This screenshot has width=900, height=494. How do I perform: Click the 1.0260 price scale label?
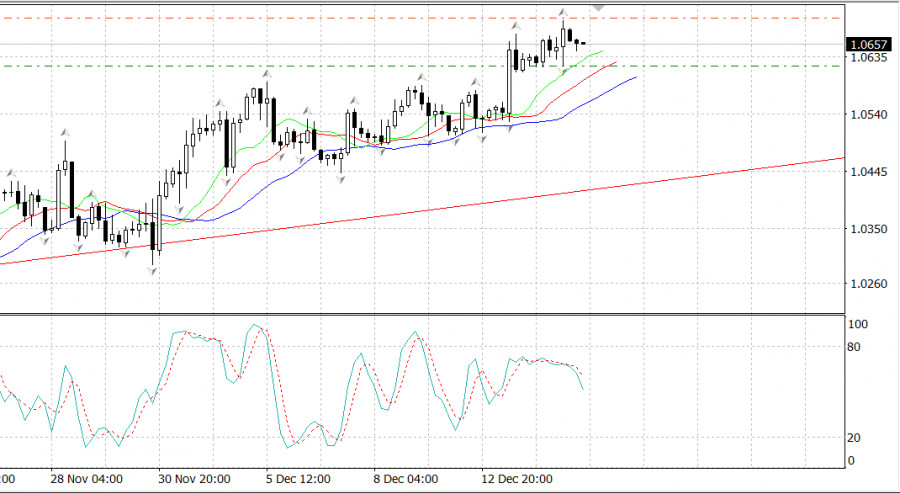866,284
